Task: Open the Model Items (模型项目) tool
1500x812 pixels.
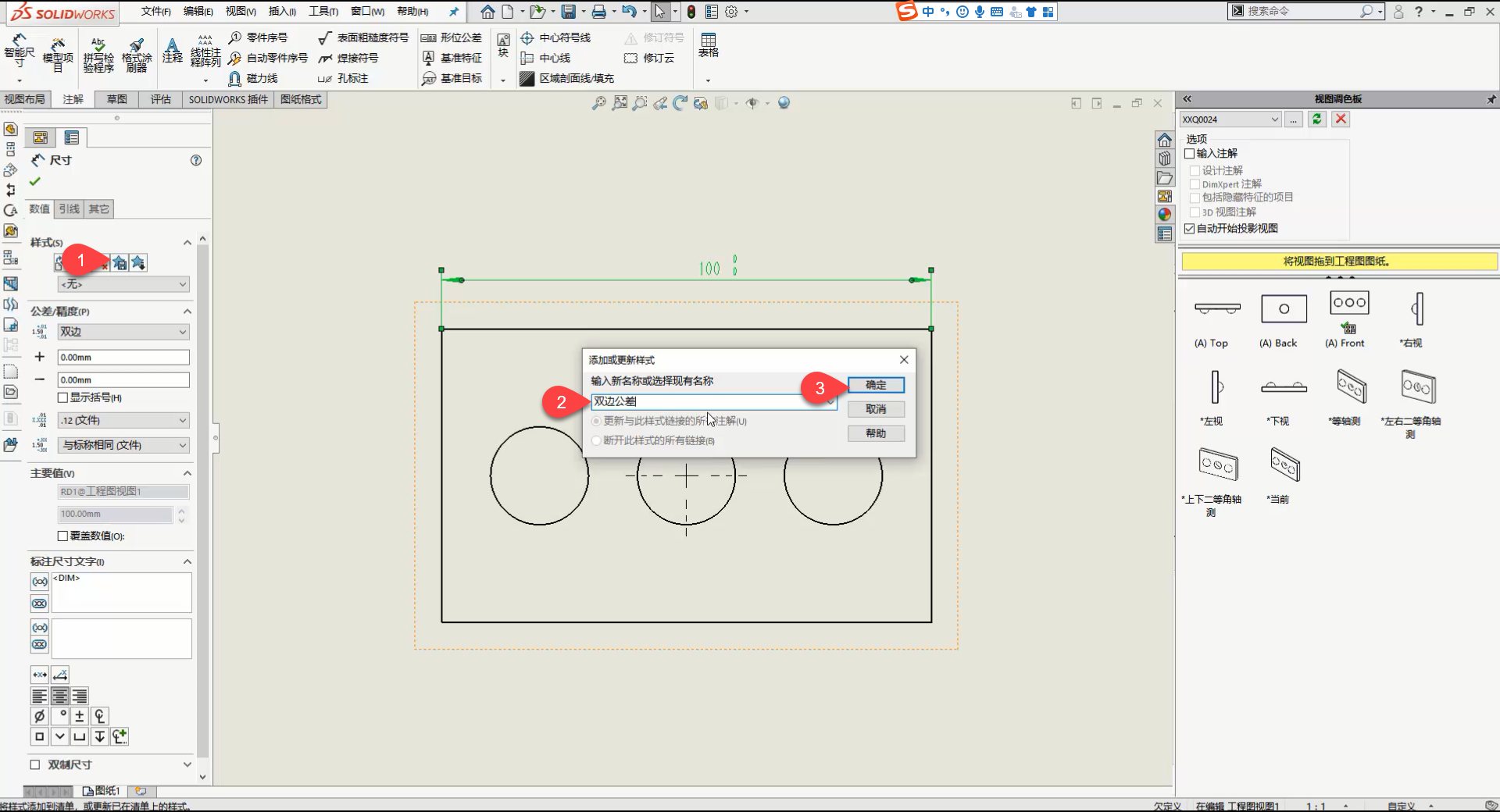Action: [x=58, y=54]
